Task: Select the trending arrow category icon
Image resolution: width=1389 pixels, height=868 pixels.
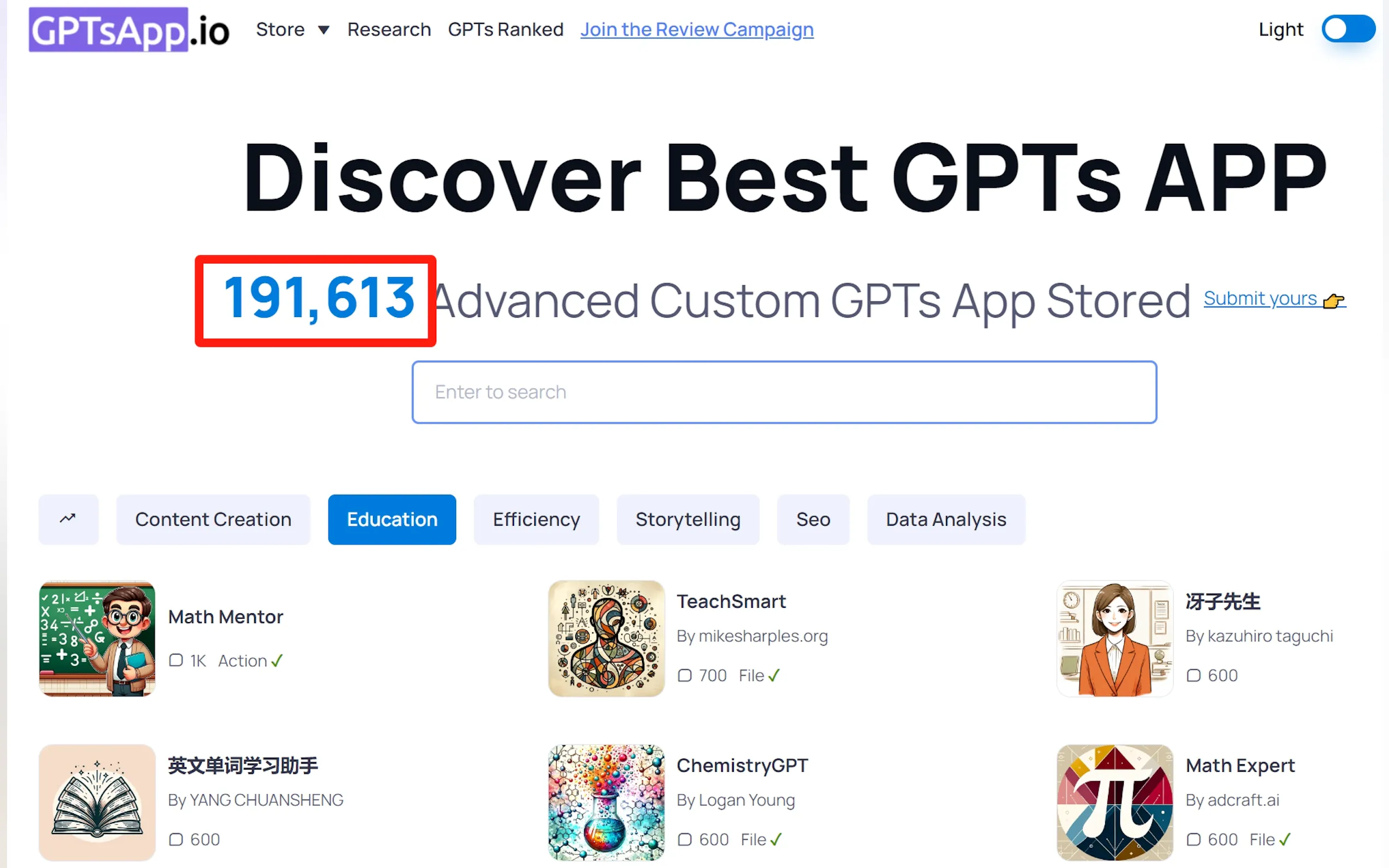Action: (x=68, y=519)
